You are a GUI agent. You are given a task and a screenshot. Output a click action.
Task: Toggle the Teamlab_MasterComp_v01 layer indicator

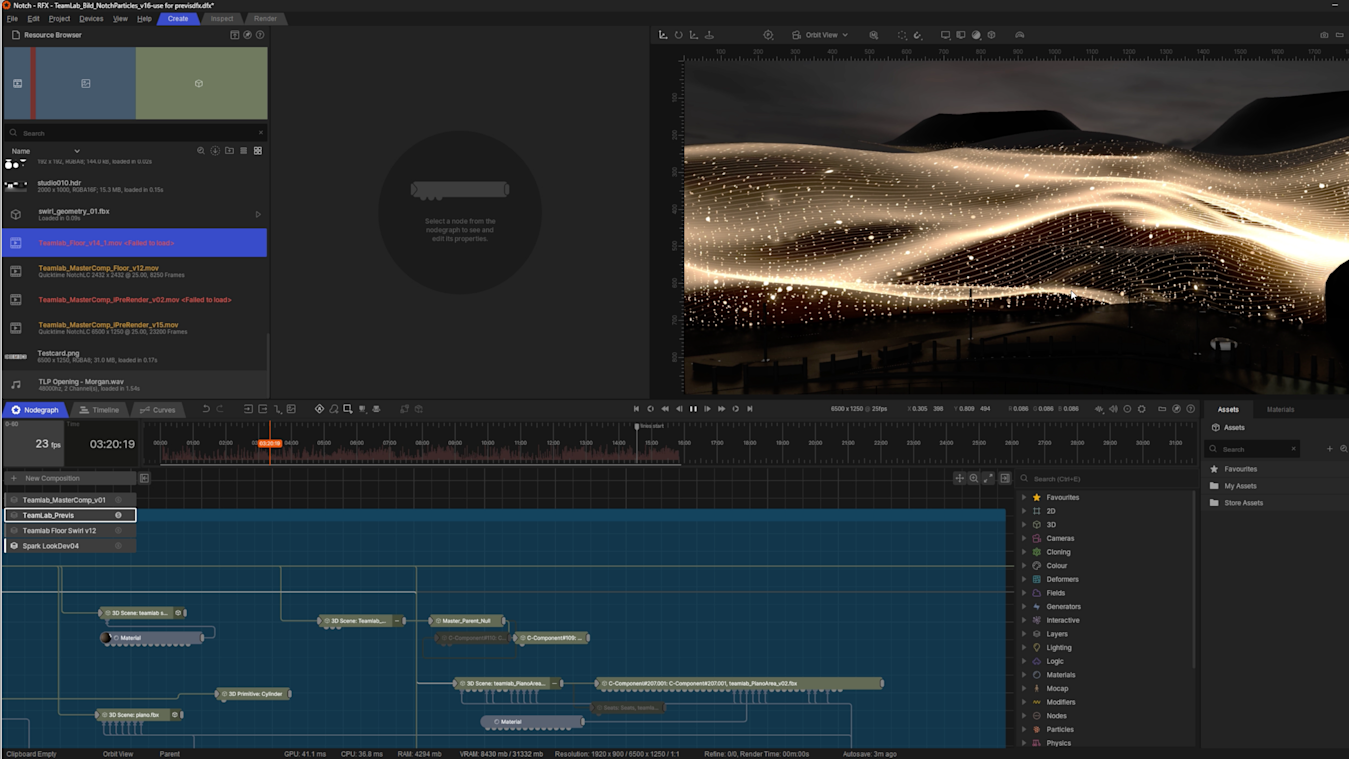[118, 500]
